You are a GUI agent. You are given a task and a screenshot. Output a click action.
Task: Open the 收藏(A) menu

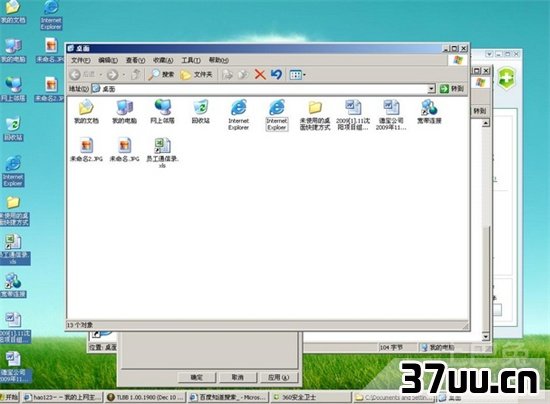coord(163,60)
